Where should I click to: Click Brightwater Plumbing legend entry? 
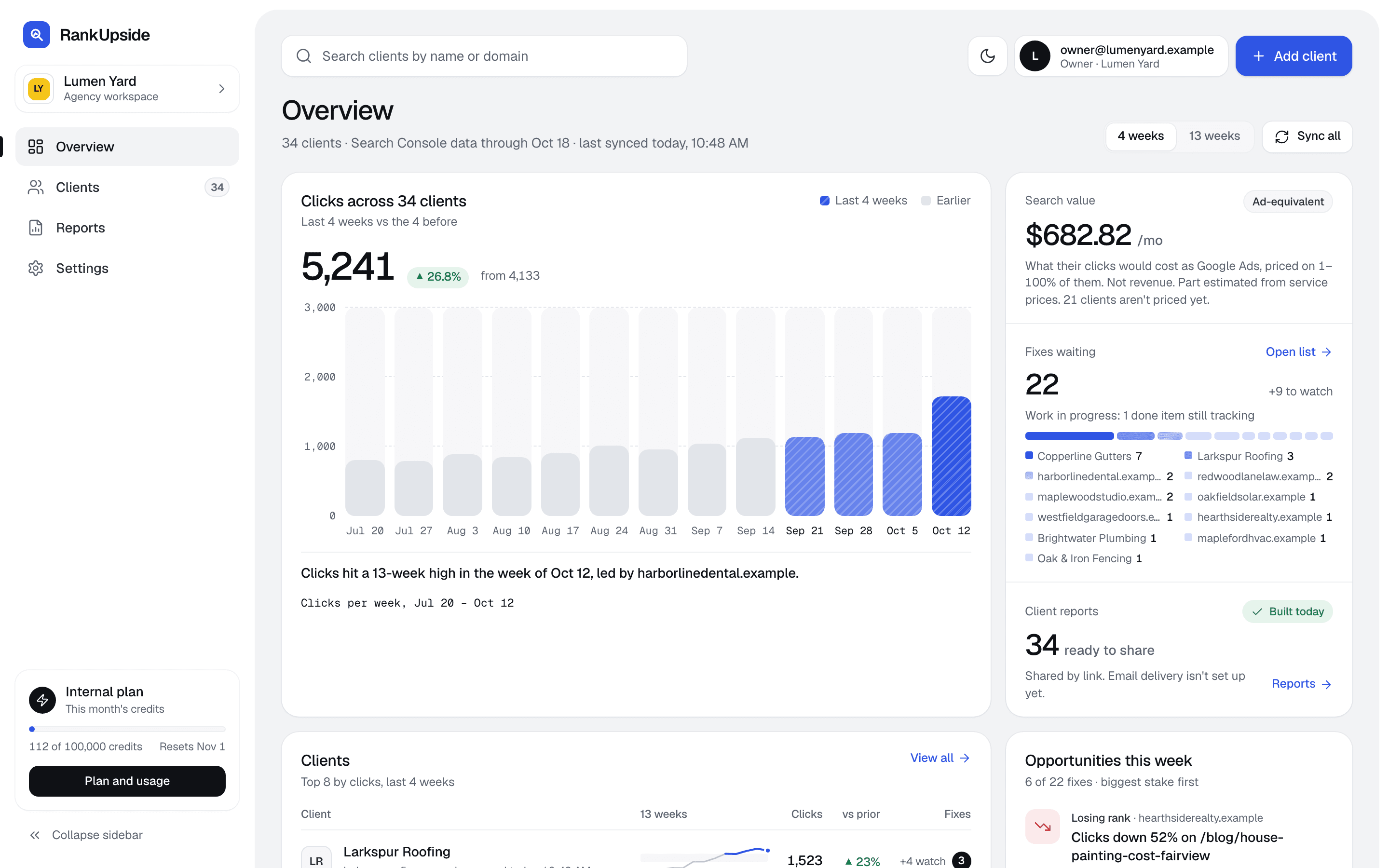pyautogui.click(x=1090, y=538)
